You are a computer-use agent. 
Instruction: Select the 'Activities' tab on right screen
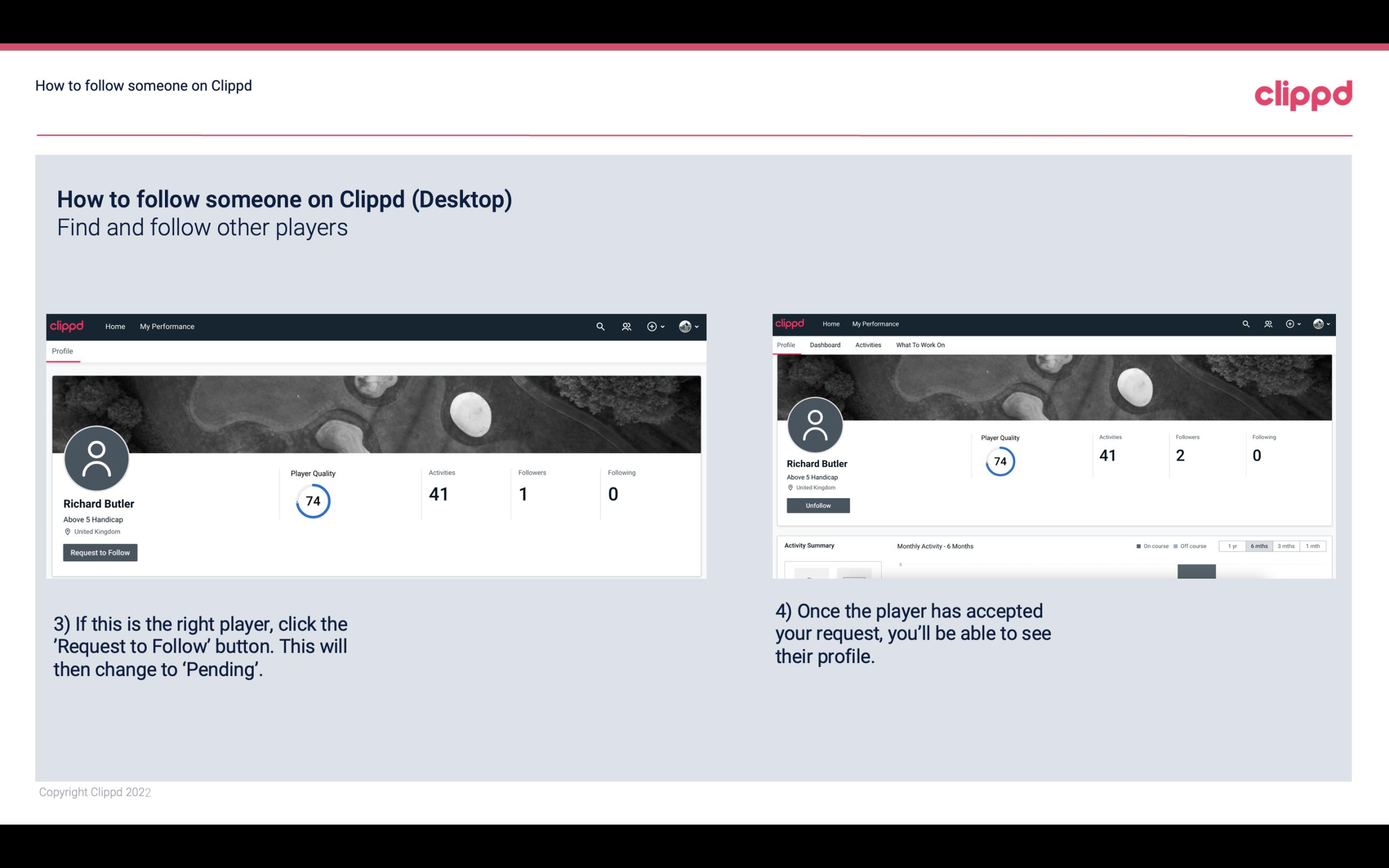pos(867,345)
